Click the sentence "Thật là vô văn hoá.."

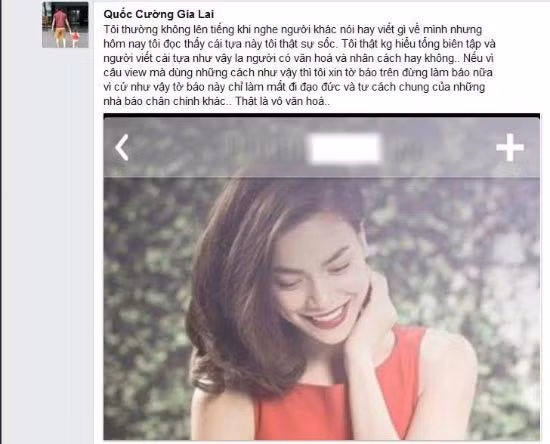click(283, 101)
